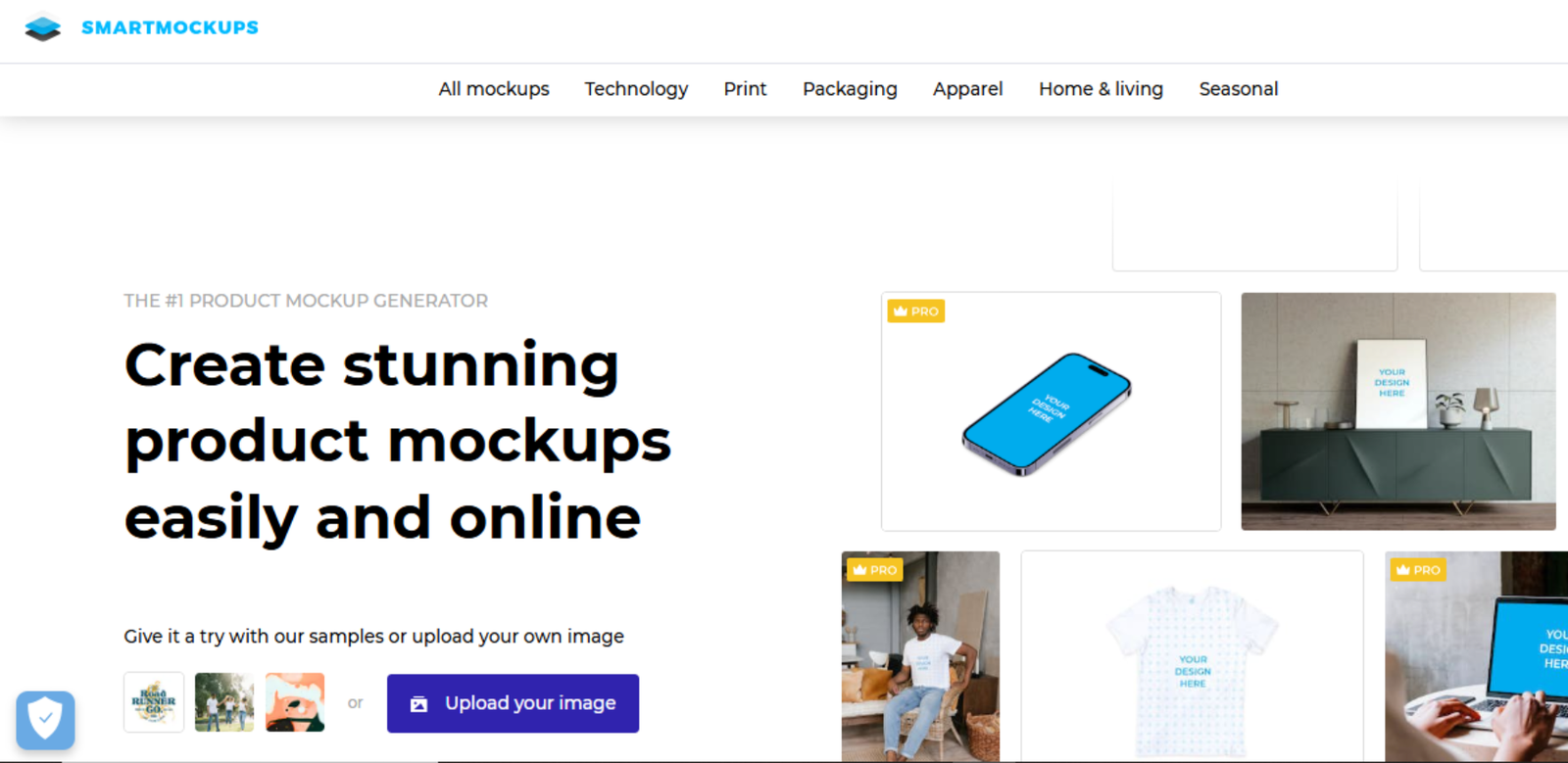Open the Seasonal category

pos(1239,89)
